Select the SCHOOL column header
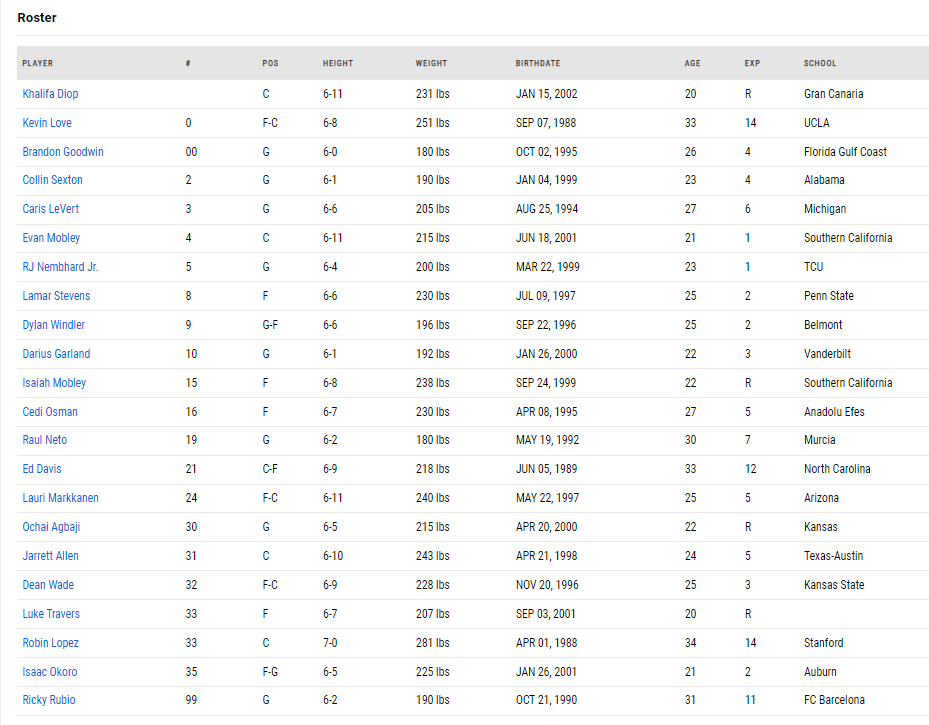Image resolution: width=929 pixels, height=725 pixels. pyautogui.click(x=820, y=63)
